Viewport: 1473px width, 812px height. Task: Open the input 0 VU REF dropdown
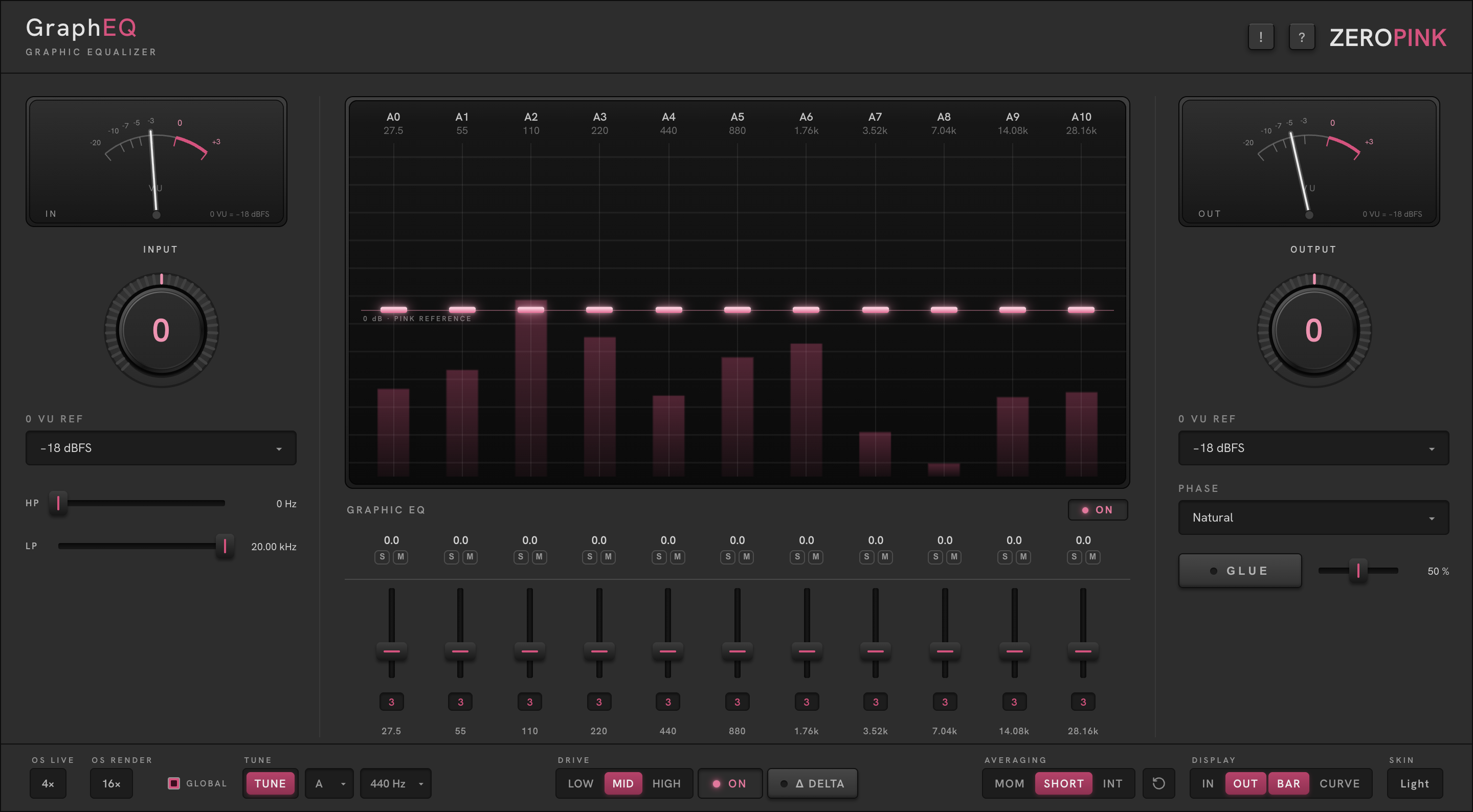[161, 448]
